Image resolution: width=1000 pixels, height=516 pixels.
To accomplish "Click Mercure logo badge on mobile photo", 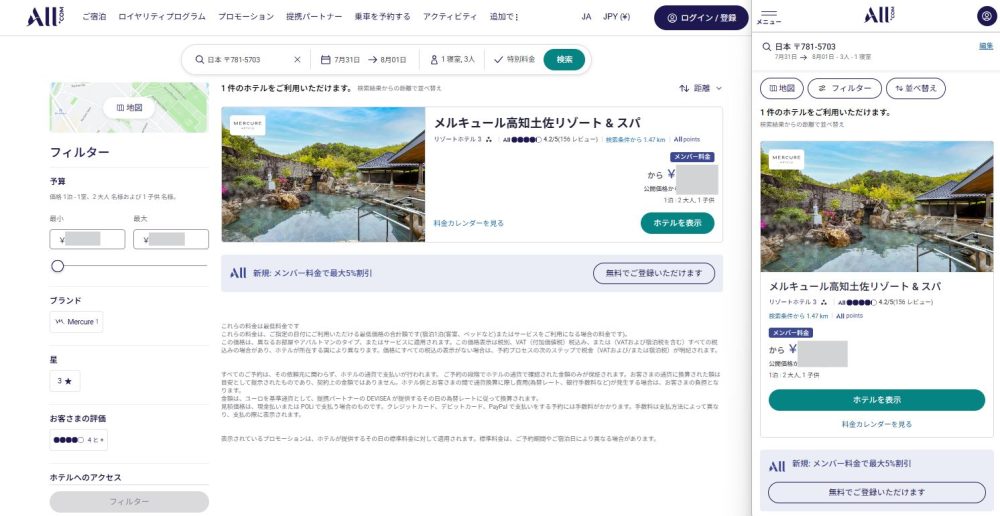I will coord(786,159).
